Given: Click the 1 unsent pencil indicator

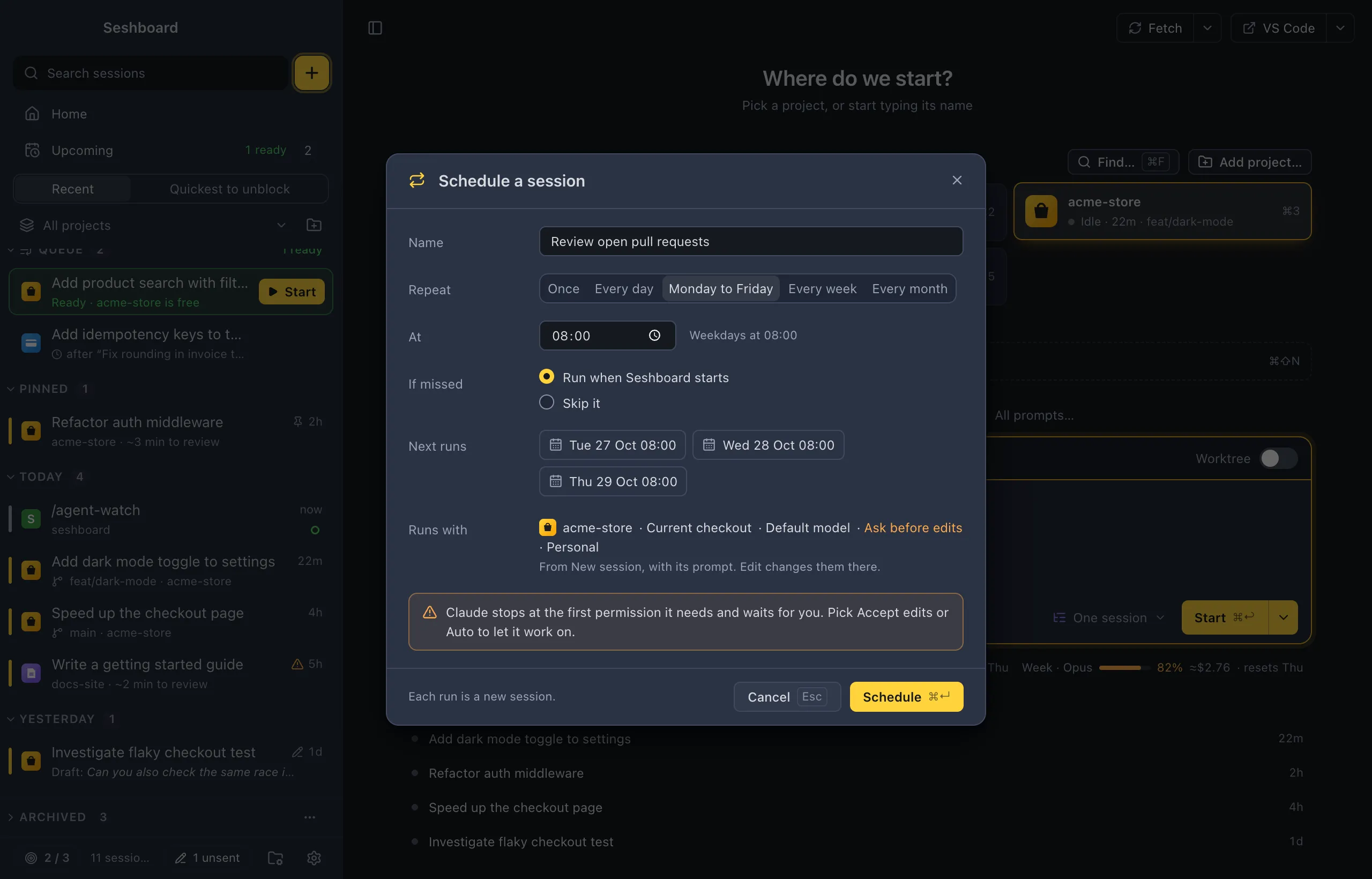Looking at the screenshot, I should (207, 858).
